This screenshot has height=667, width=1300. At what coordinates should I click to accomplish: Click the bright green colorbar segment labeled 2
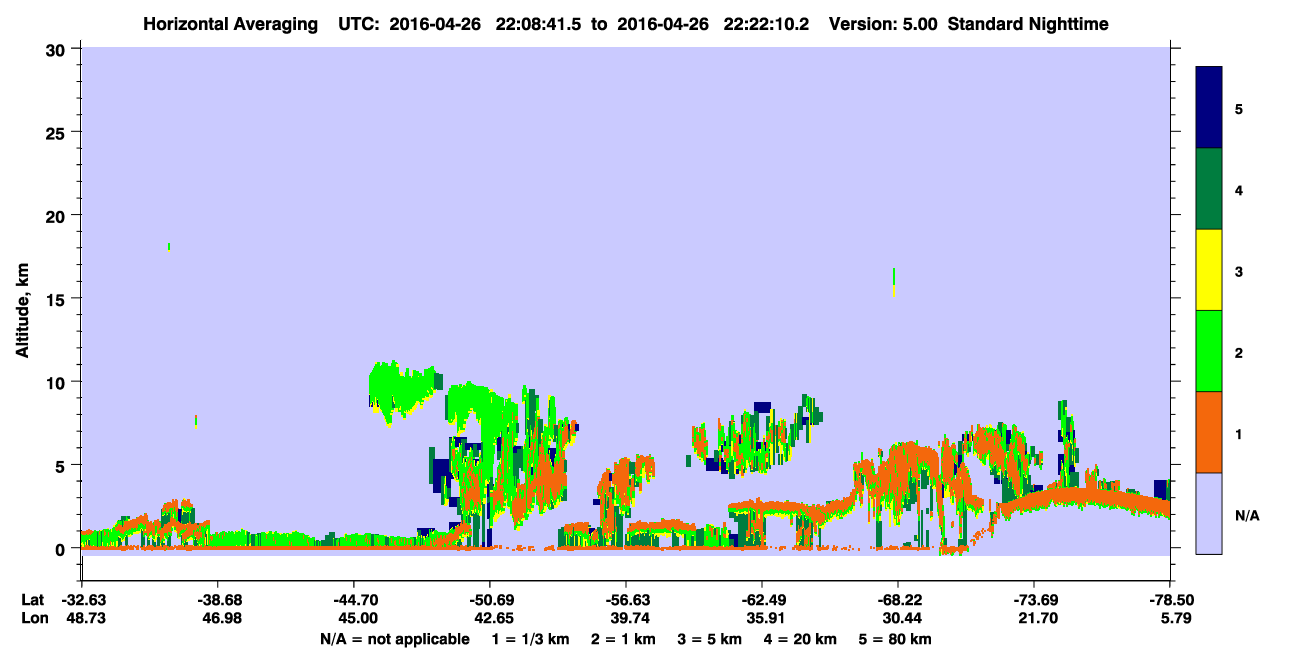click(x=1209, y=351)
